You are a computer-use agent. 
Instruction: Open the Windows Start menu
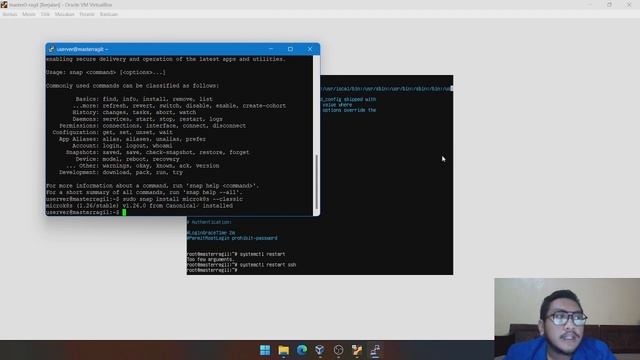[265, 350]
